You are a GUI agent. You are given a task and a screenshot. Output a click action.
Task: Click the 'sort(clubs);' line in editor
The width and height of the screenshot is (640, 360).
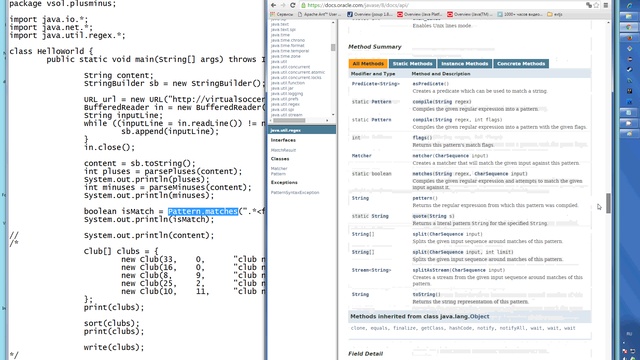[111, 323]
